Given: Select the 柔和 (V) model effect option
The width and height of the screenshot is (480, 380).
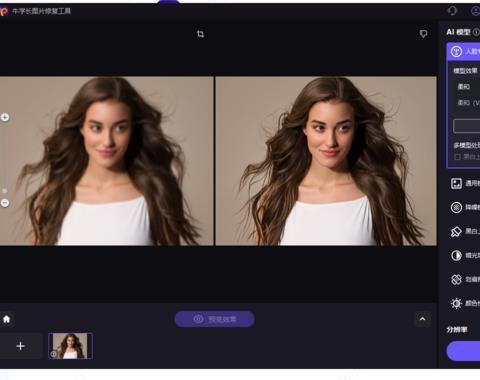Looking at the screenshot, I should 469,103.
